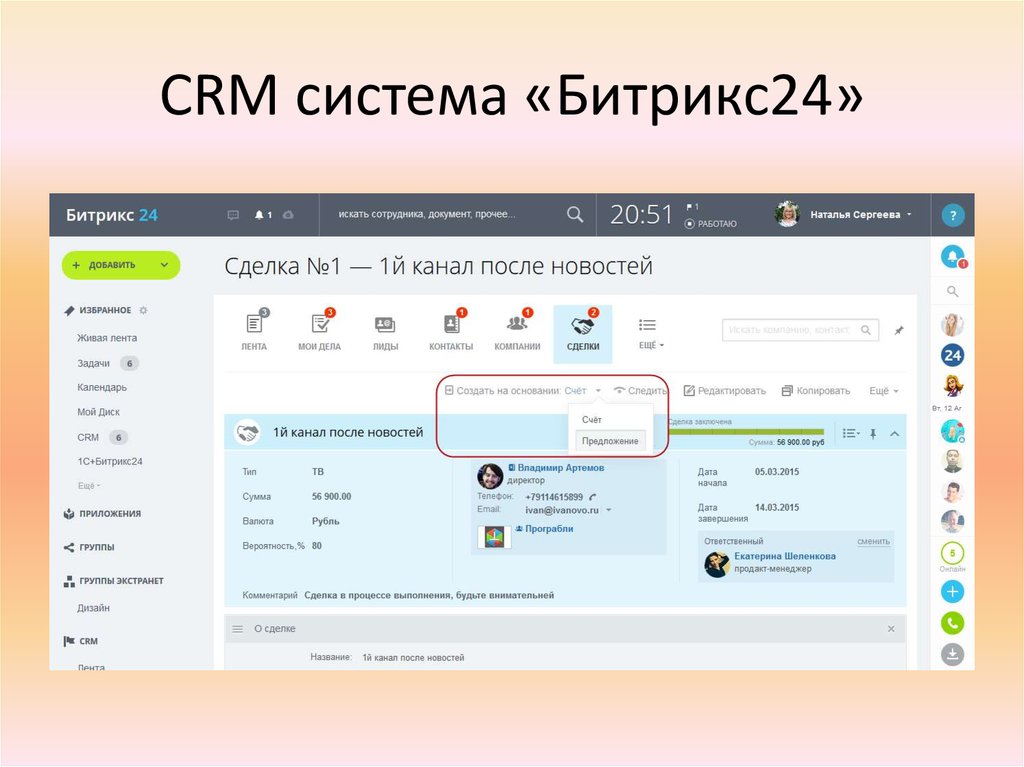Open Дизайн group in sidebar

(93, 608)
